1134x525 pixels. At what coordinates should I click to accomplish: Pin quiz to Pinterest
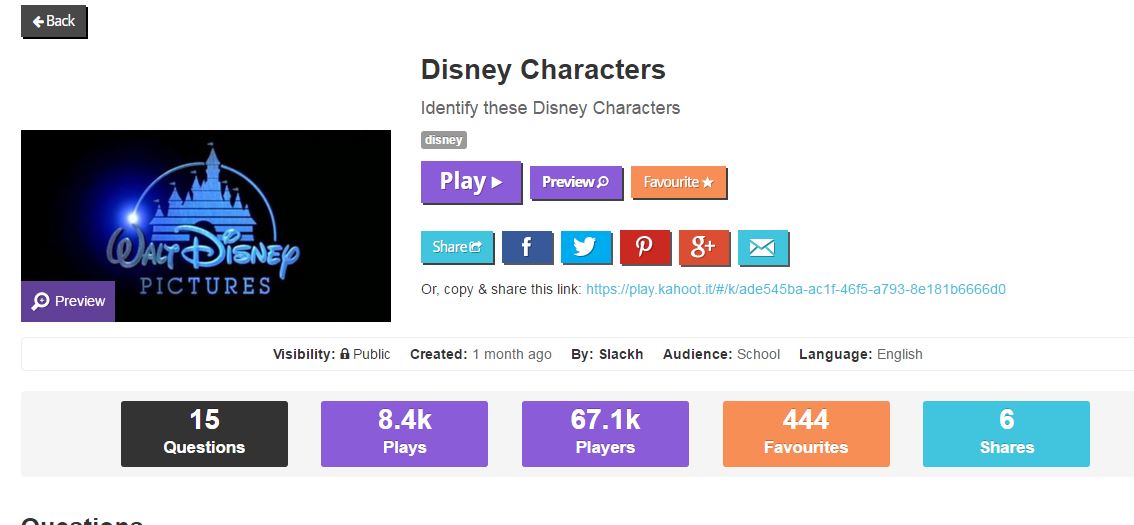click(645, 247)
